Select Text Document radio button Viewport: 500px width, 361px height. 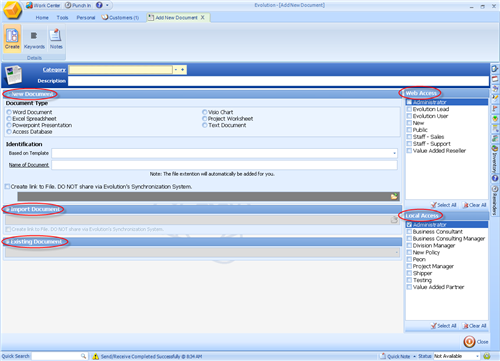pos(205,125)
